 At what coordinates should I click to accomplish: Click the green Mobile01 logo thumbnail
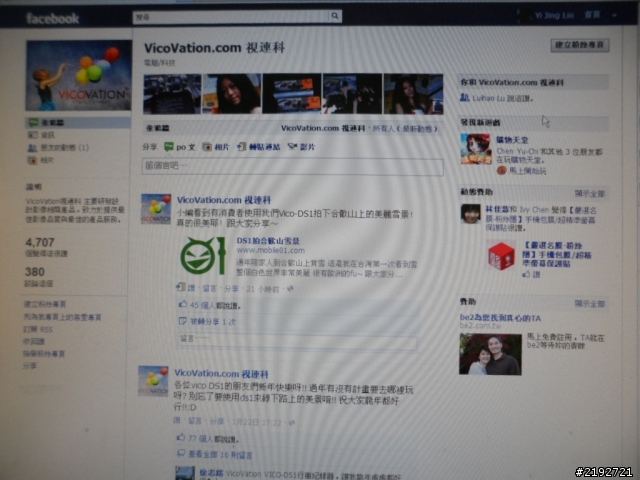coord(203,256)
